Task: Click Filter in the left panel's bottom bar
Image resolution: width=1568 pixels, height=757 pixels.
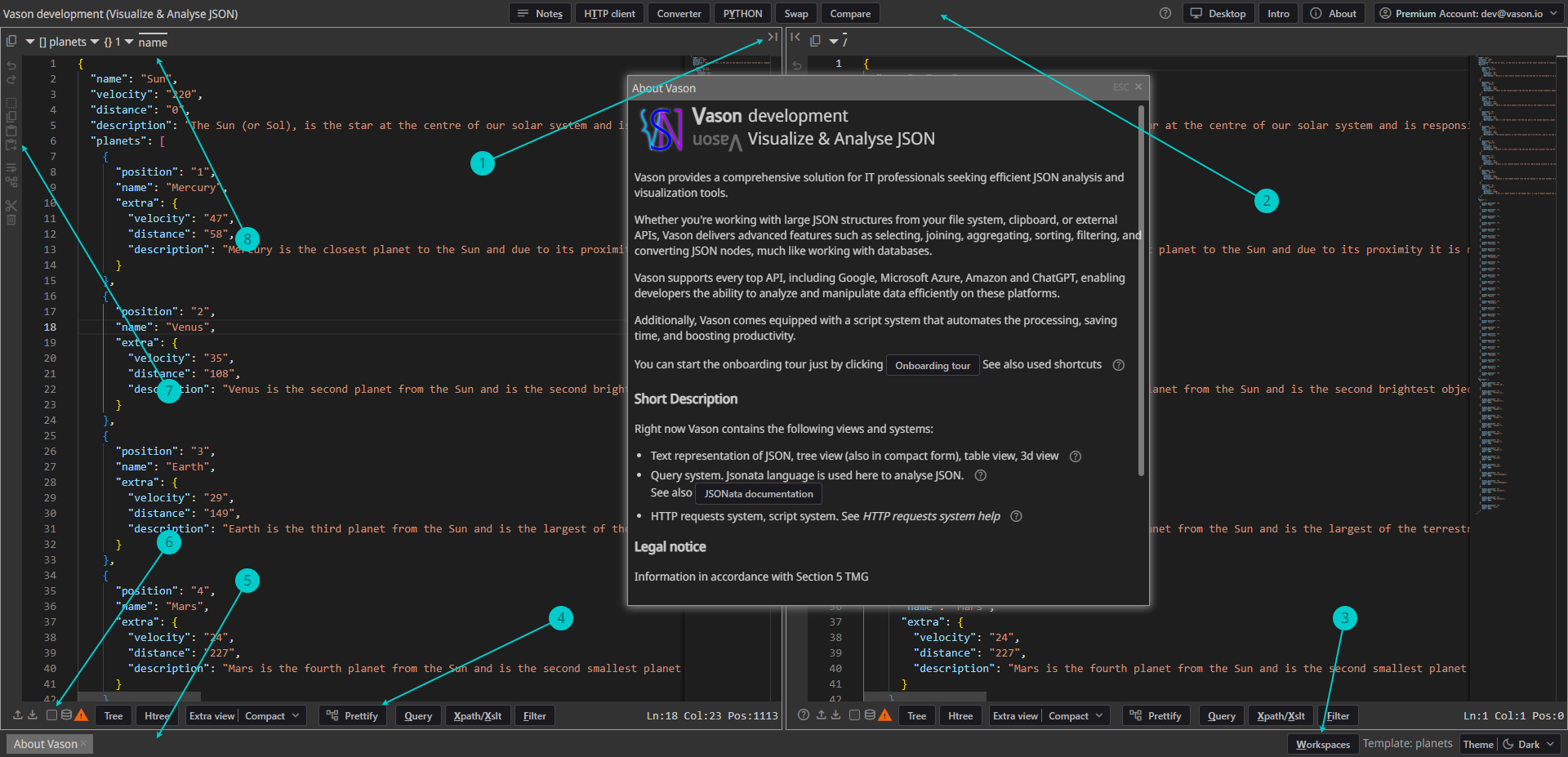Action: 535,715
